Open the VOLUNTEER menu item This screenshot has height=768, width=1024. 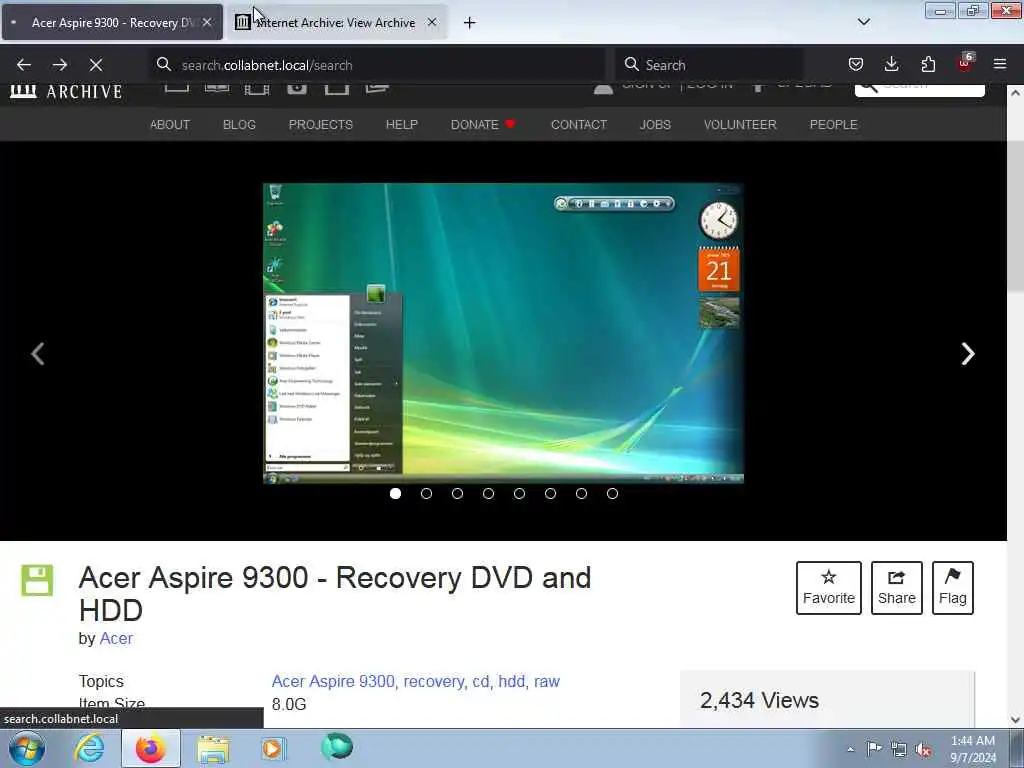tap(740, 124)
